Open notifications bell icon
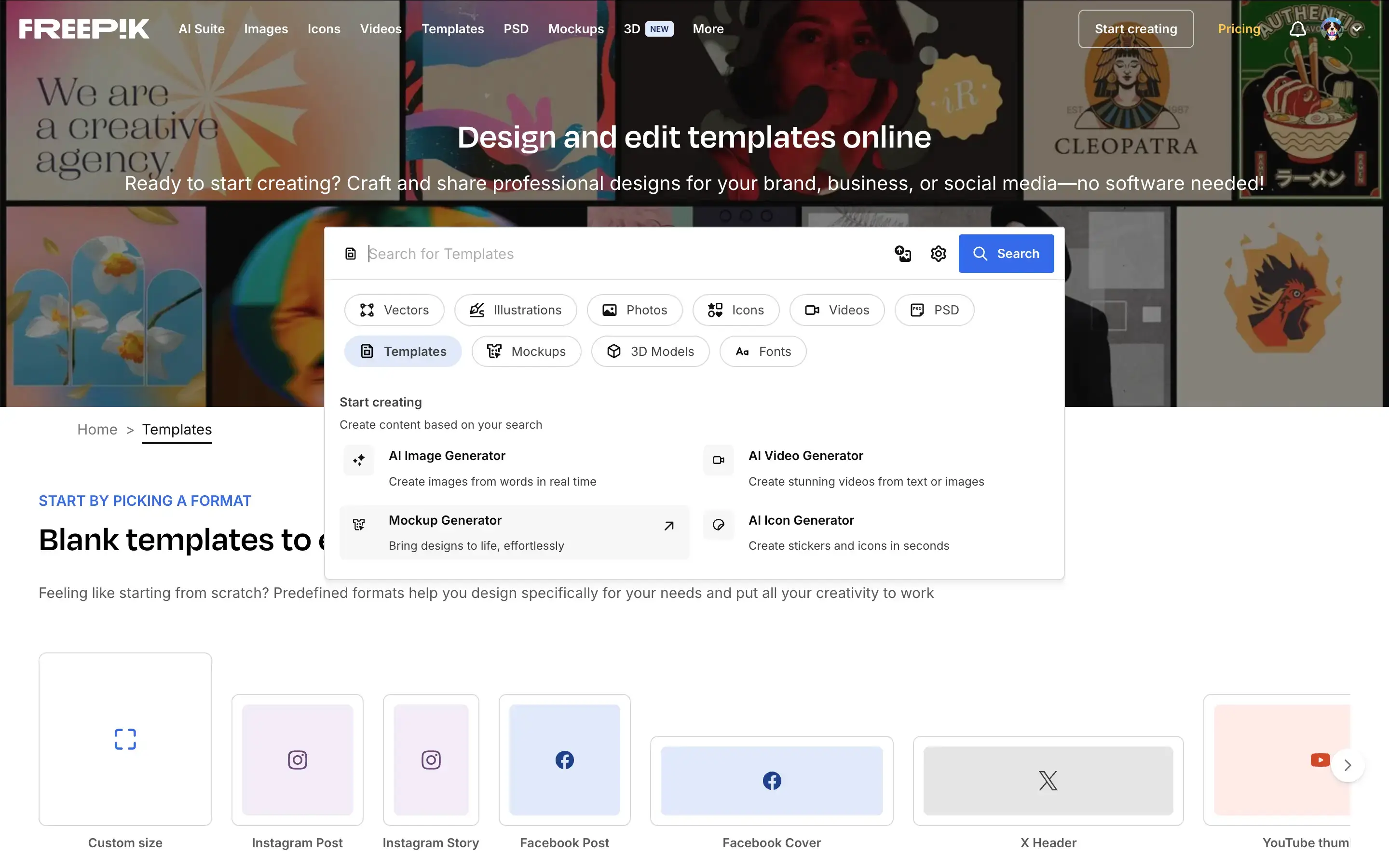 pos(1298,29)
